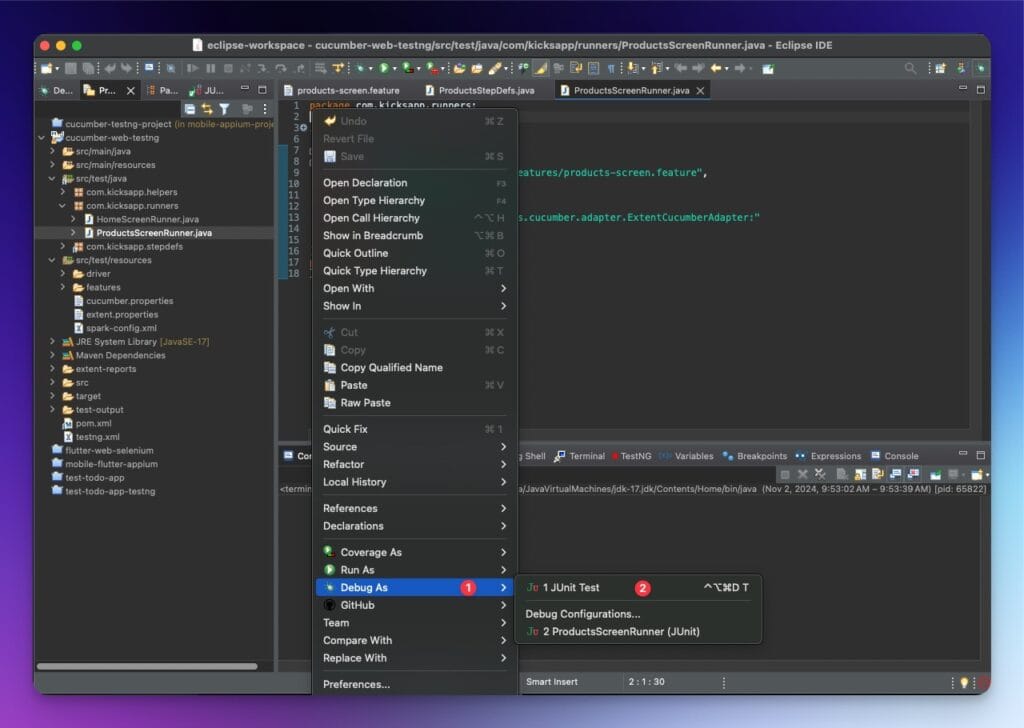The height and width of the screenshot is (728, 1024).
Task: Choose Quick Outline from the context menu
Action: point(414,253)
